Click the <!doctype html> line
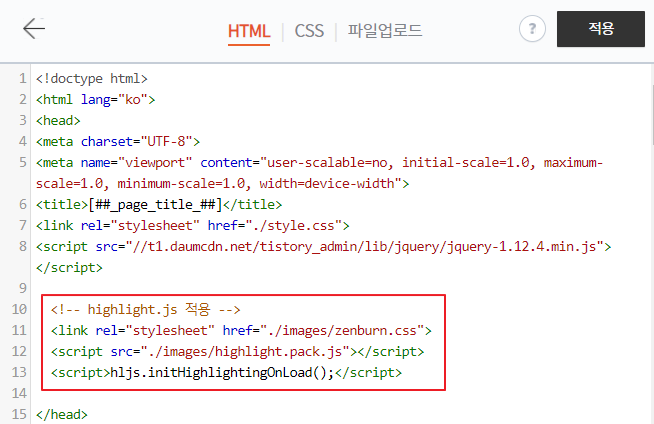Image resolution: width=654 pixels, height=424 pixels. [x=92, y=79]
